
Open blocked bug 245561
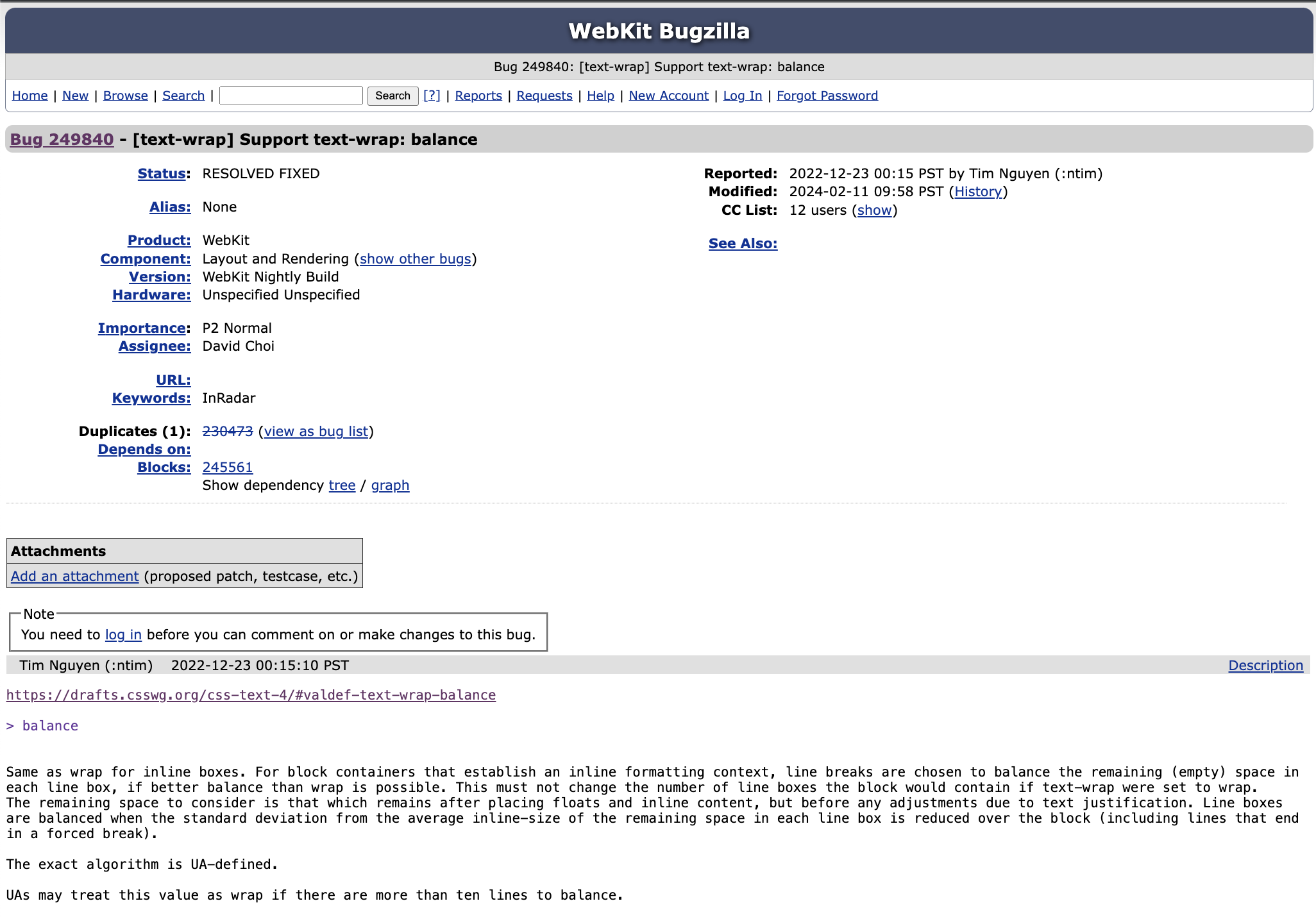click(x=228, y=467)
